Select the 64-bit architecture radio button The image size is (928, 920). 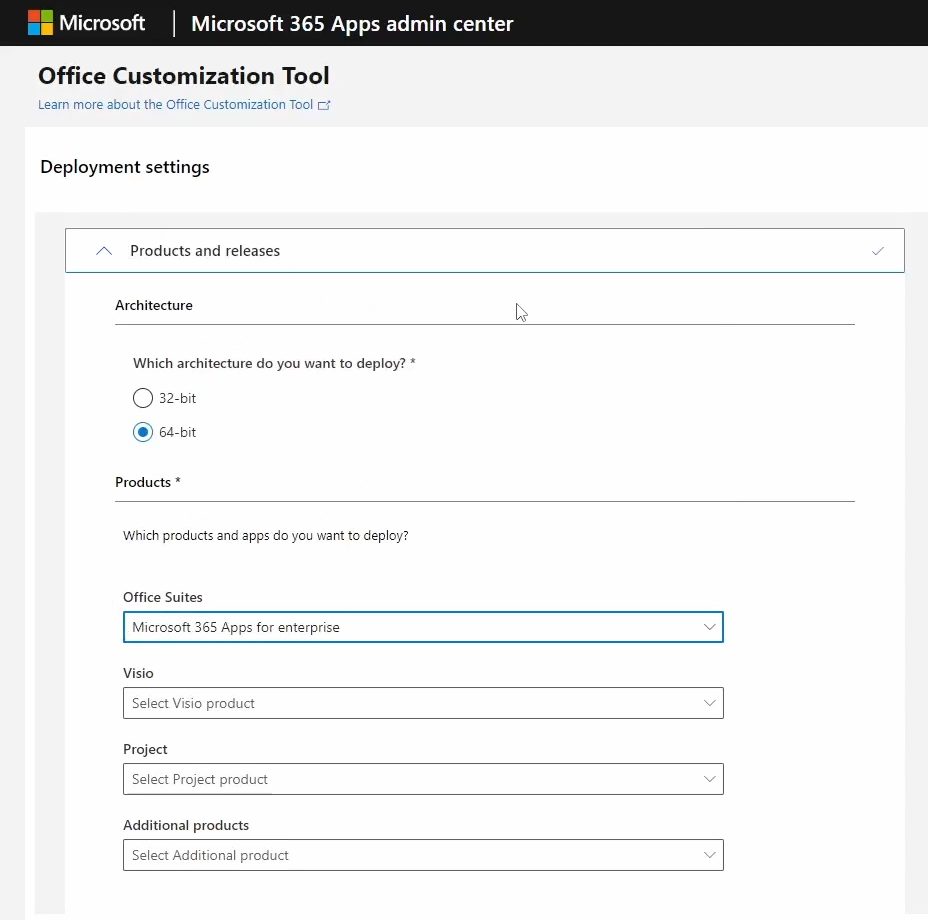click(143, 432)
